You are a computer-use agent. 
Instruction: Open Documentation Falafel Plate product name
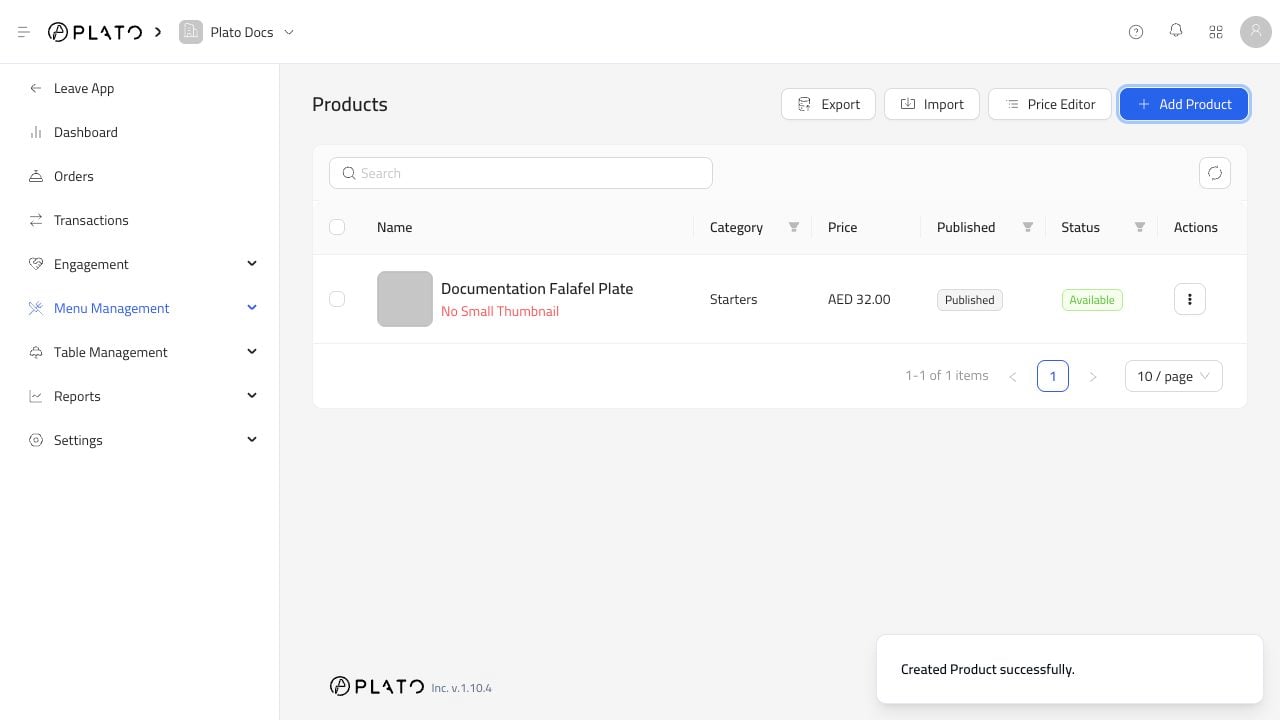pyautogui.click(x=537, y=288)
